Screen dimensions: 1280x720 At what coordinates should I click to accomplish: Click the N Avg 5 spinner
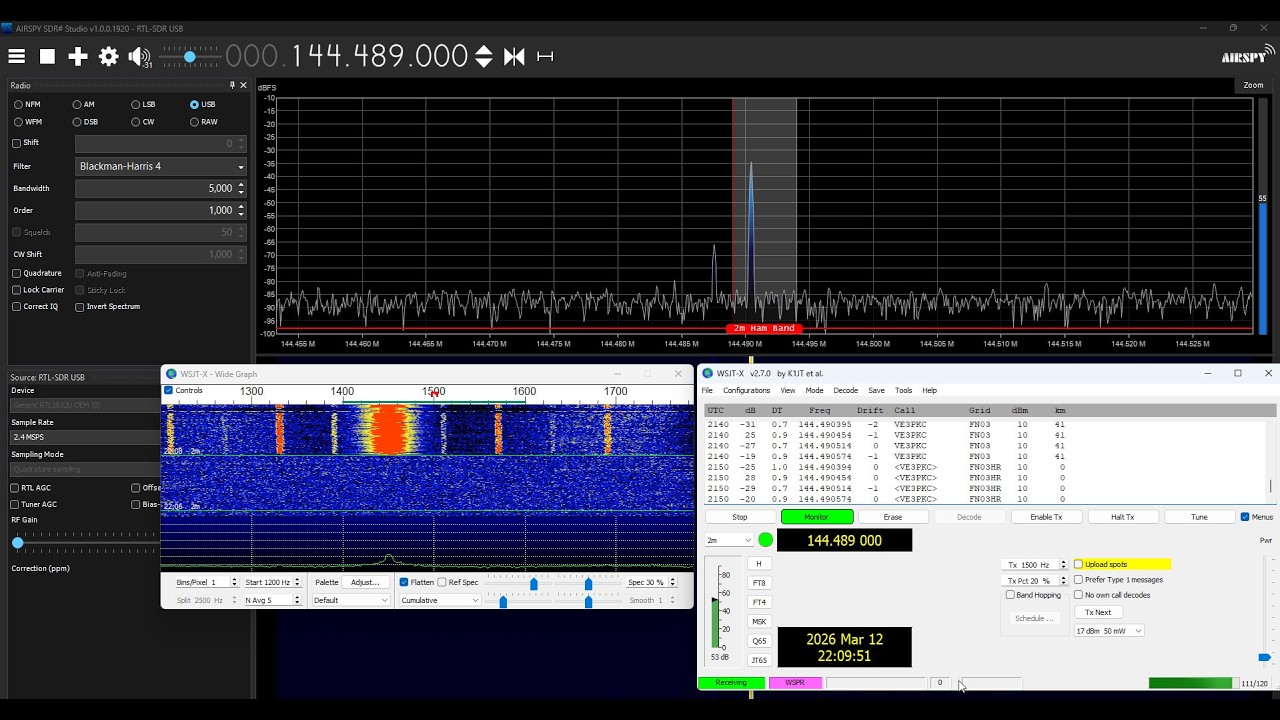(x=271, y=600)
